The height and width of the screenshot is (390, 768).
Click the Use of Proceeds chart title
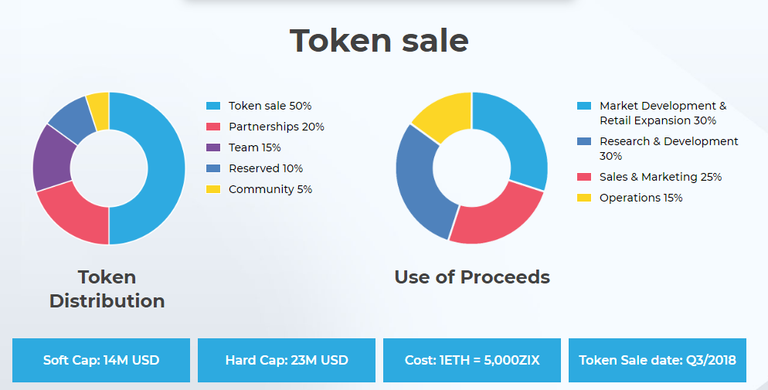(472, 277)
